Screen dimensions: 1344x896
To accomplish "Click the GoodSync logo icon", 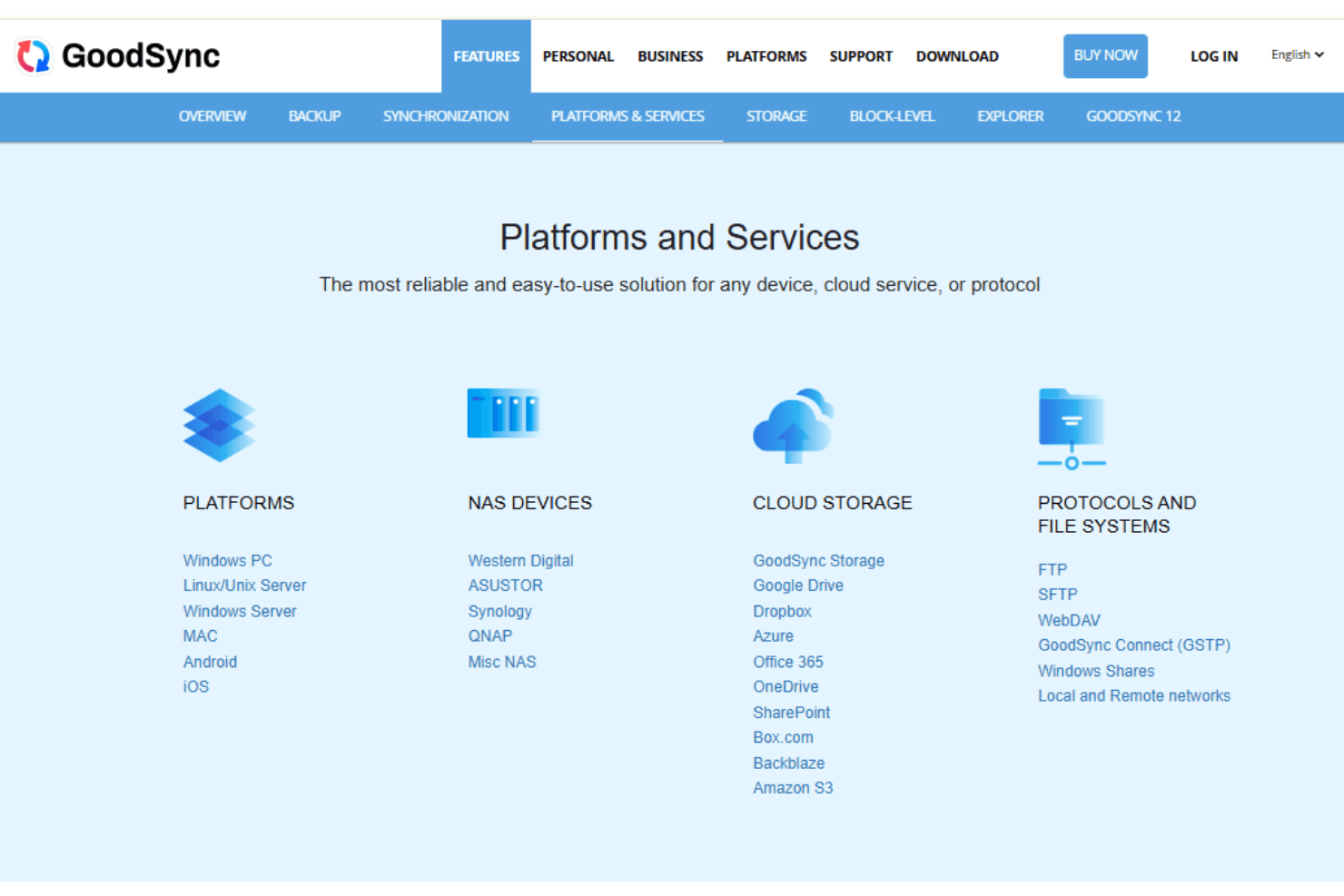I will coord(34,56).
